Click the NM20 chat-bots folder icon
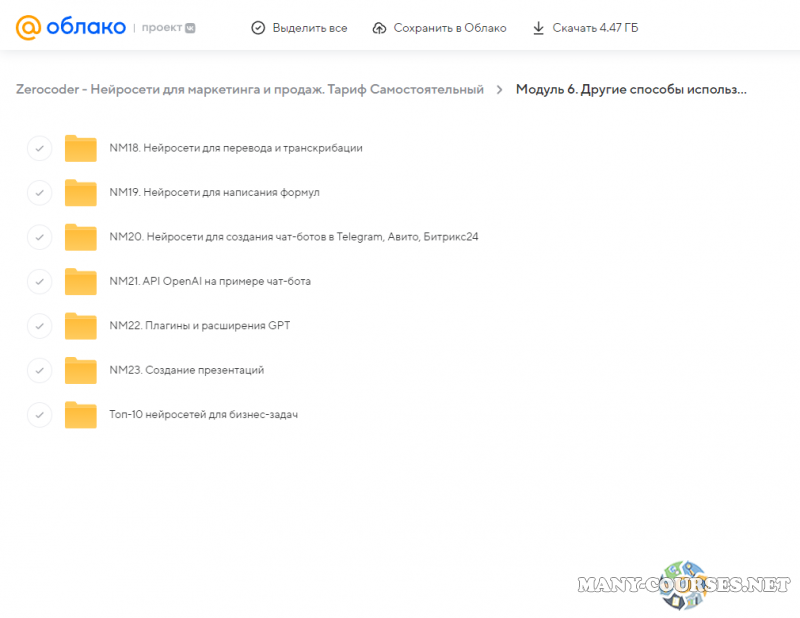The image size is (800, 618). 80,237
